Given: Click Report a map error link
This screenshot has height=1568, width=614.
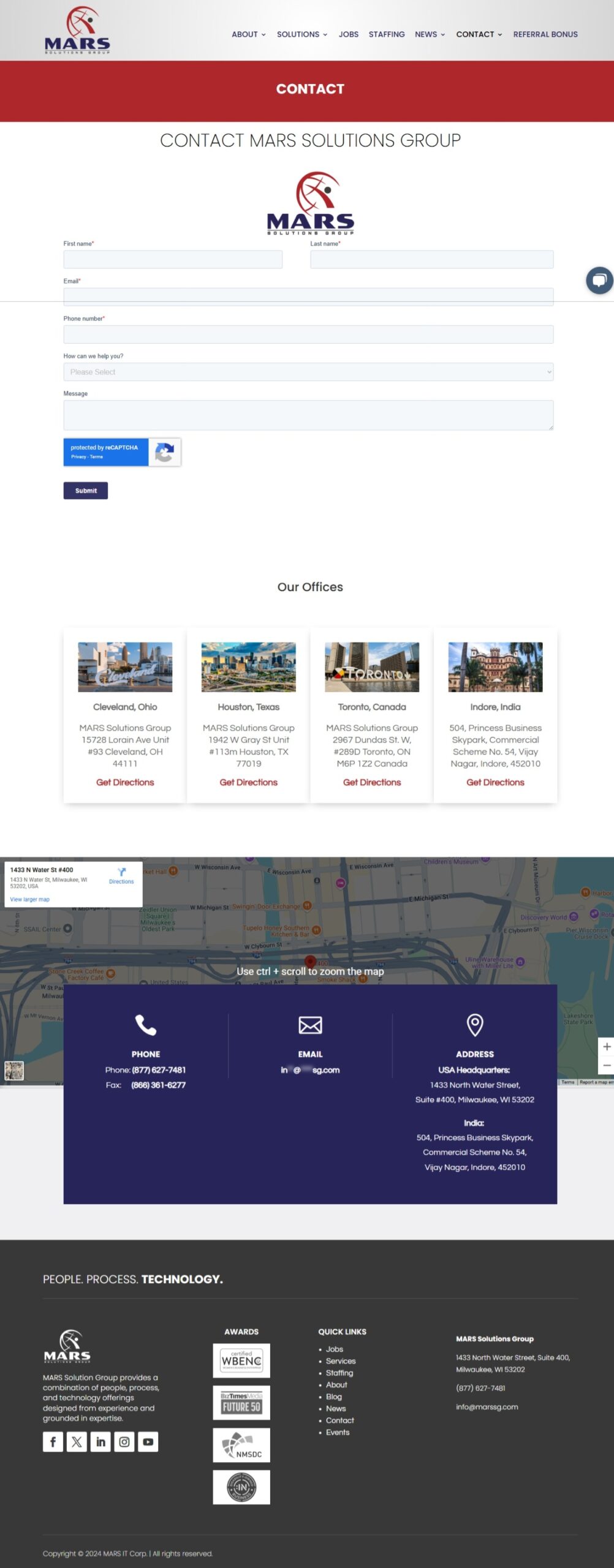Looking at the screenshot, I should coord(596,1082).
